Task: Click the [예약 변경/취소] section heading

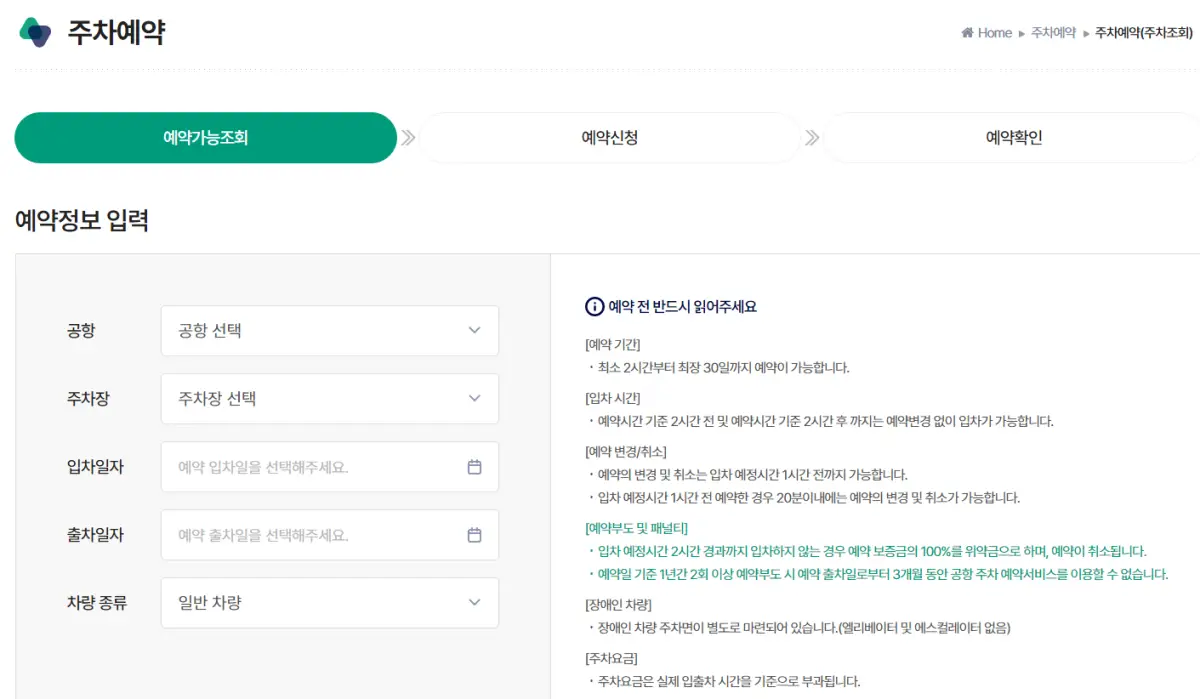Action: (626, 452)
